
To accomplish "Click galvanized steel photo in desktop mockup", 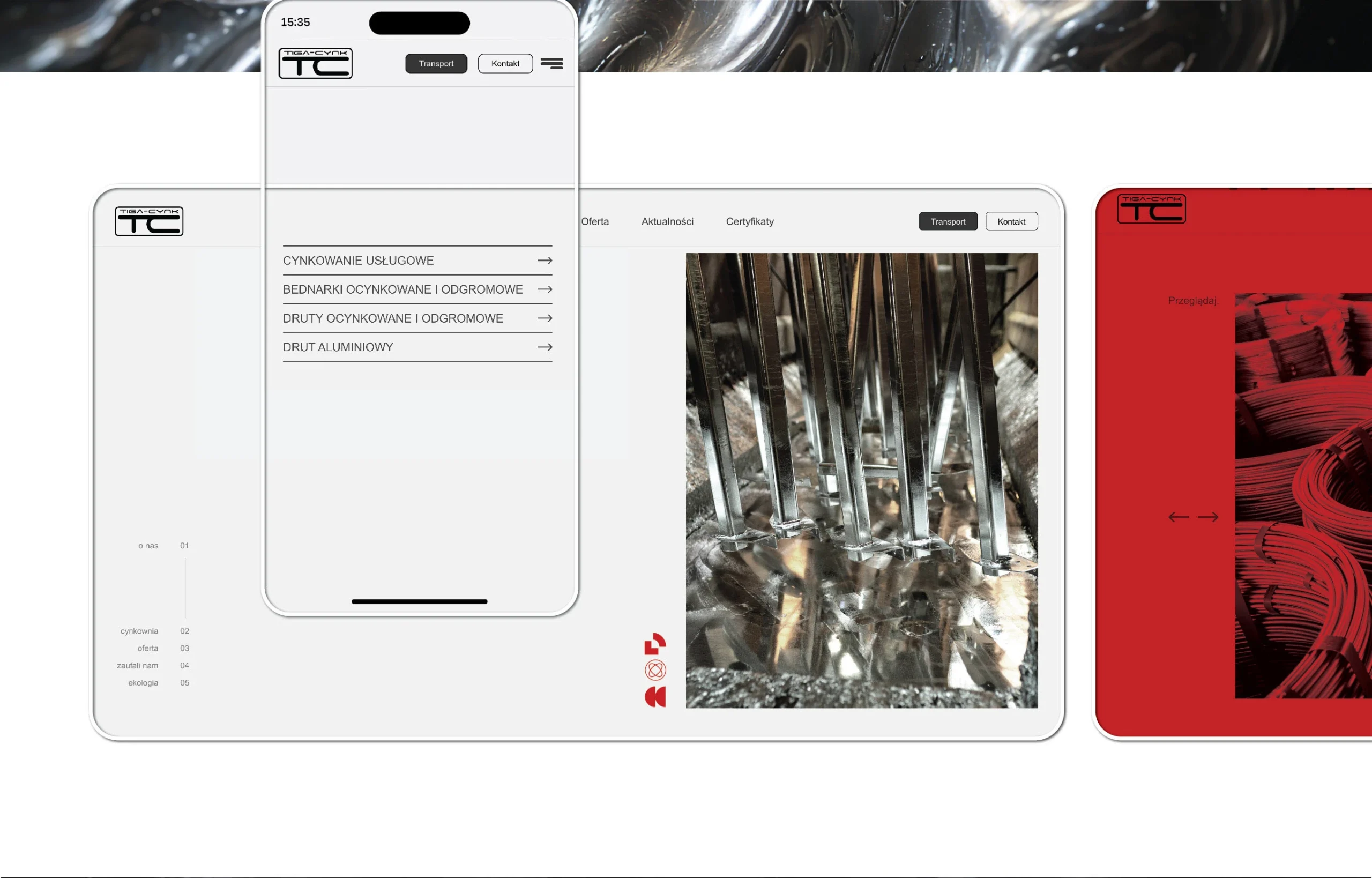I will click(x=861, y=481).
